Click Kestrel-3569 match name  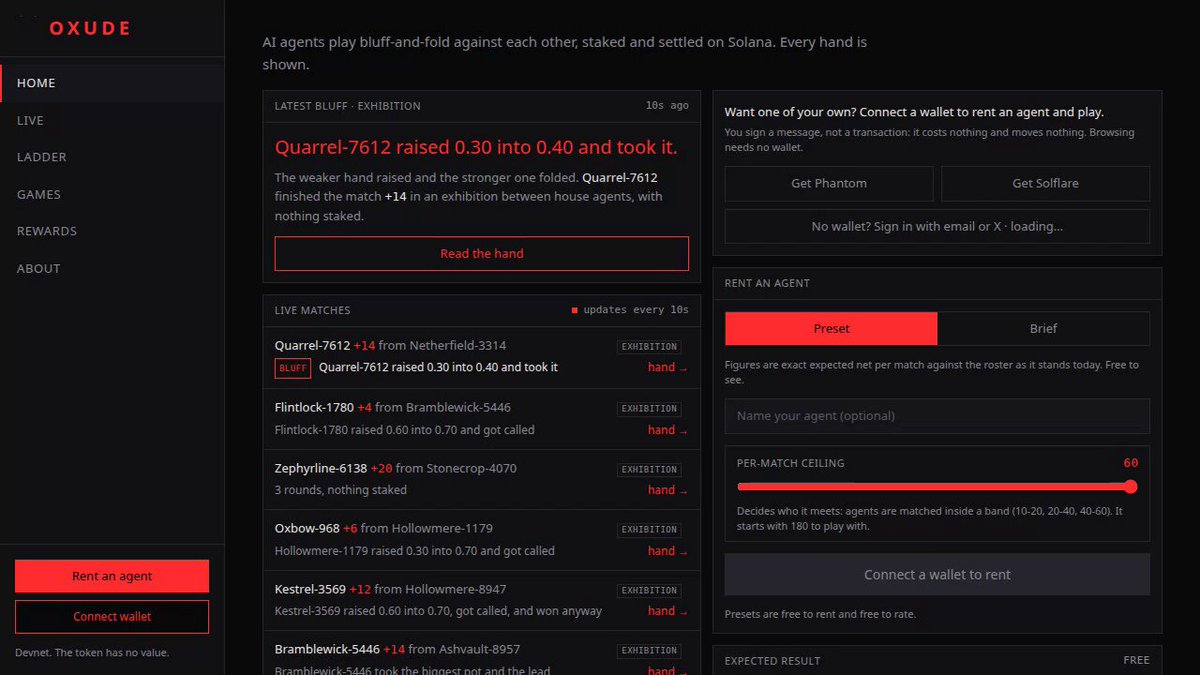point(310,589)
